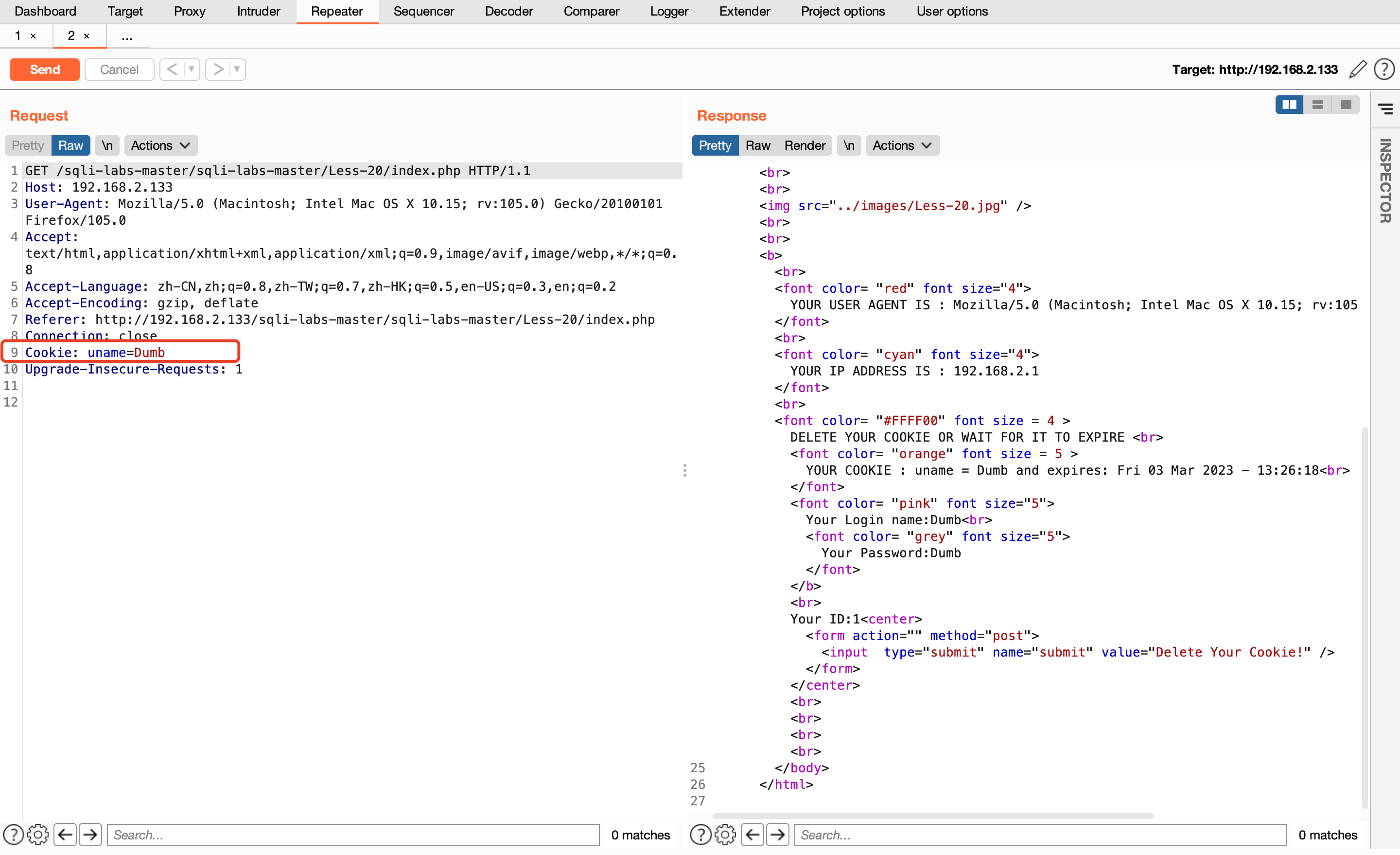This screenshot has height=855, width=1400.
Task: Select the combined tabs layout icon
Action: pyautogui.click(x=1346, y=105)
